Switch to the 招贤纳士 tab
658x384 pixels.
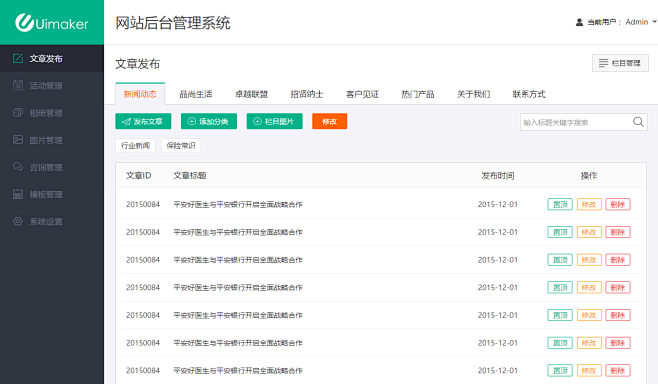click(x=307, y=94)
